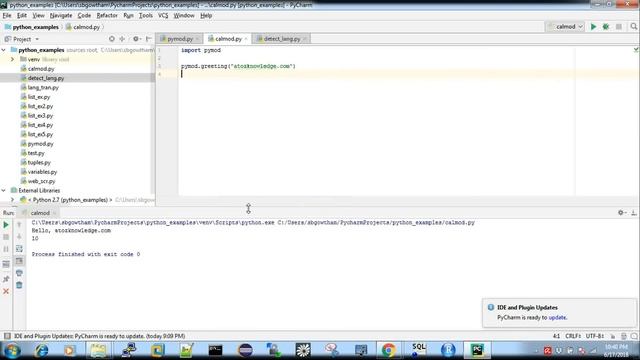Run calmod with the green play button

[593, 27]
